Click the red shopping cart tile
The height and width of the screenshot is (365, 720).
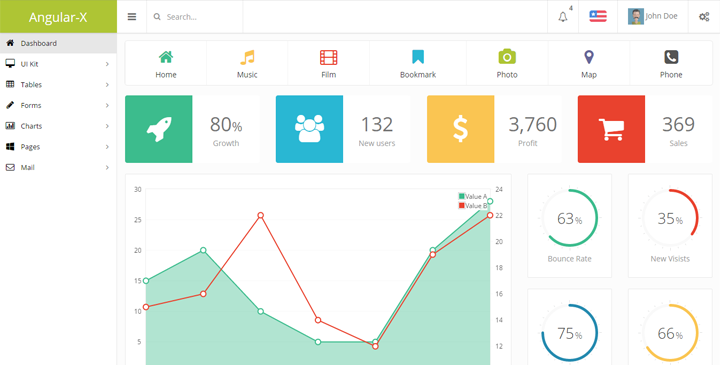611,129
